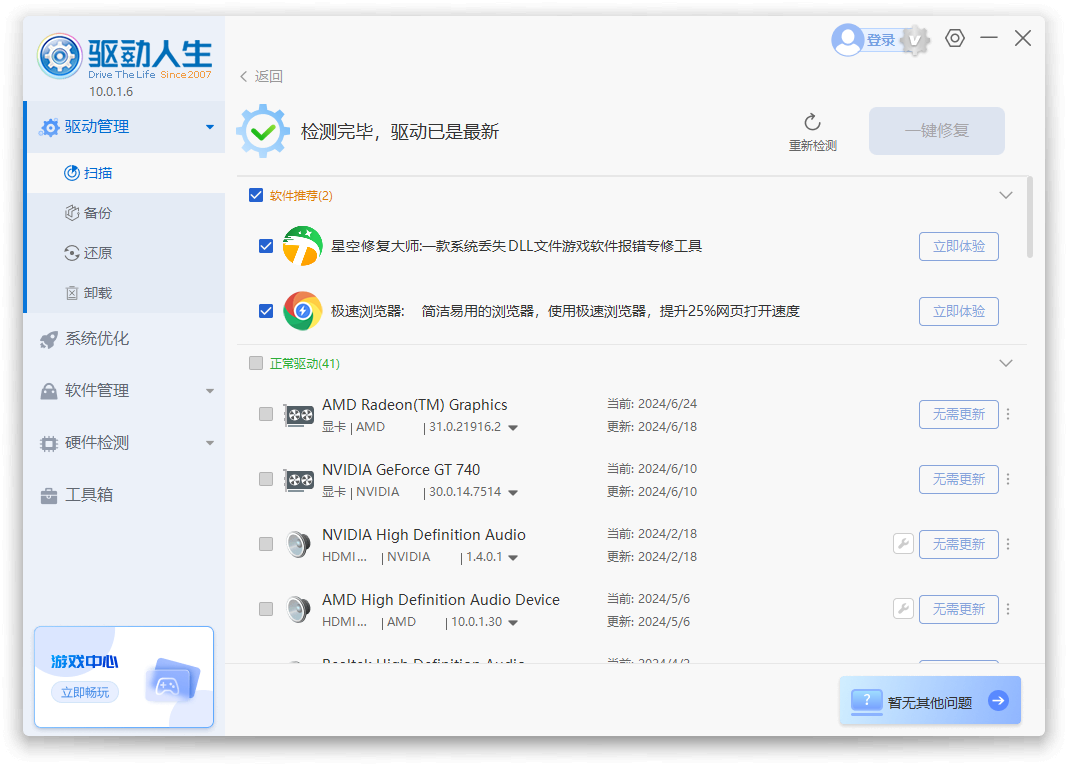This screenshot has height=766, width=1068.
Task: Click the wrench icon for NVIDIA High Definition Audio
Action: pyautogui.click(x=903, y=544)
